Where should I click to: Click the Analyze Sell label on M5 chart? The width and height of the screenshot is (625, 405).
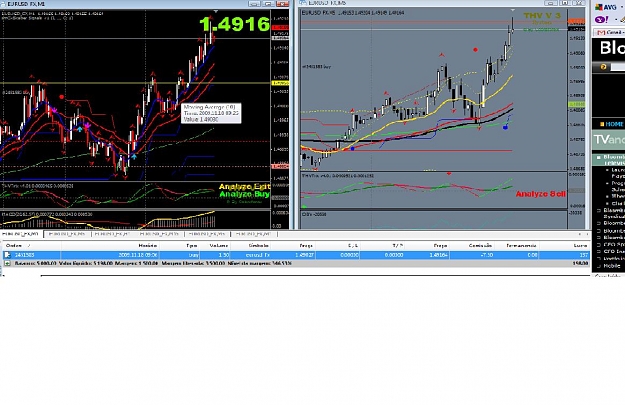coord(540,194)
